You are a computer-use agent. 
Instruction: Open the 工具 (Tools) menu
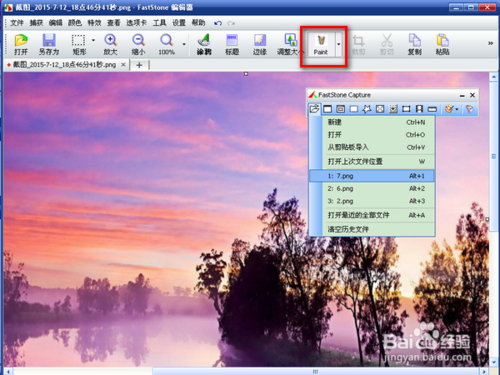pyautogui.click(x=159, y=23)
